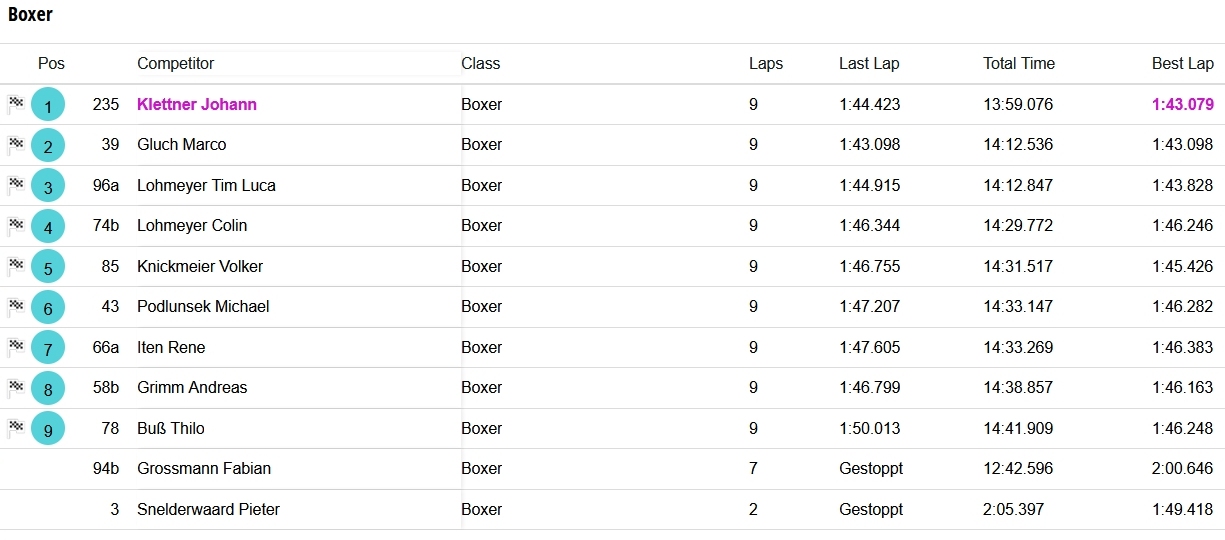Open the Lohmeyer Tim Luca entry
Screen dimensions: 1225x540
206,185
